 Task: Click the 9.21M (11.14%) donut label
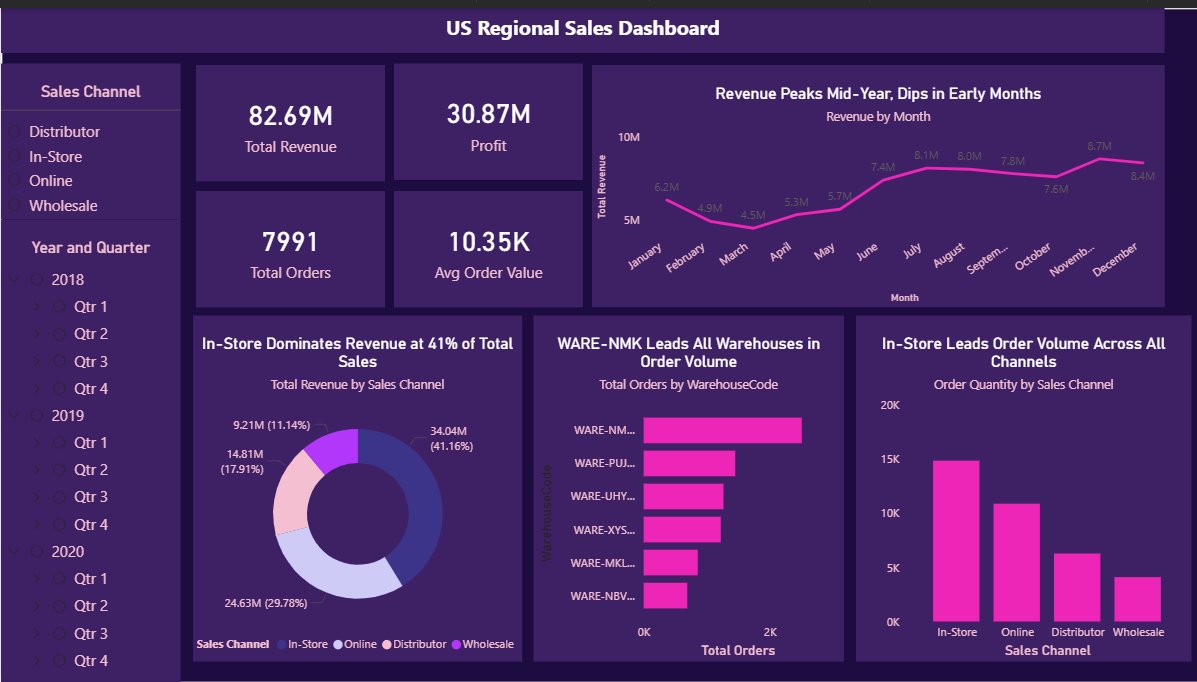(x=272, y=425)
